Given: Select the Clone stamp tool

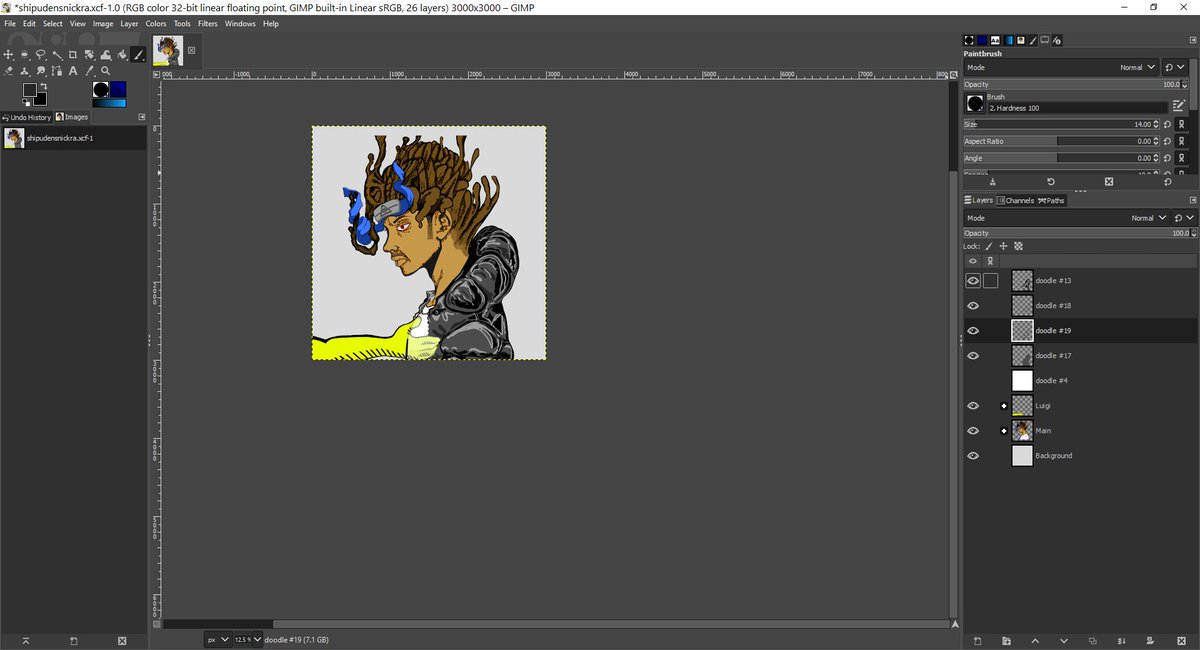Looking at the screenshot, I should pyautogui.click(x=24, y=71).
